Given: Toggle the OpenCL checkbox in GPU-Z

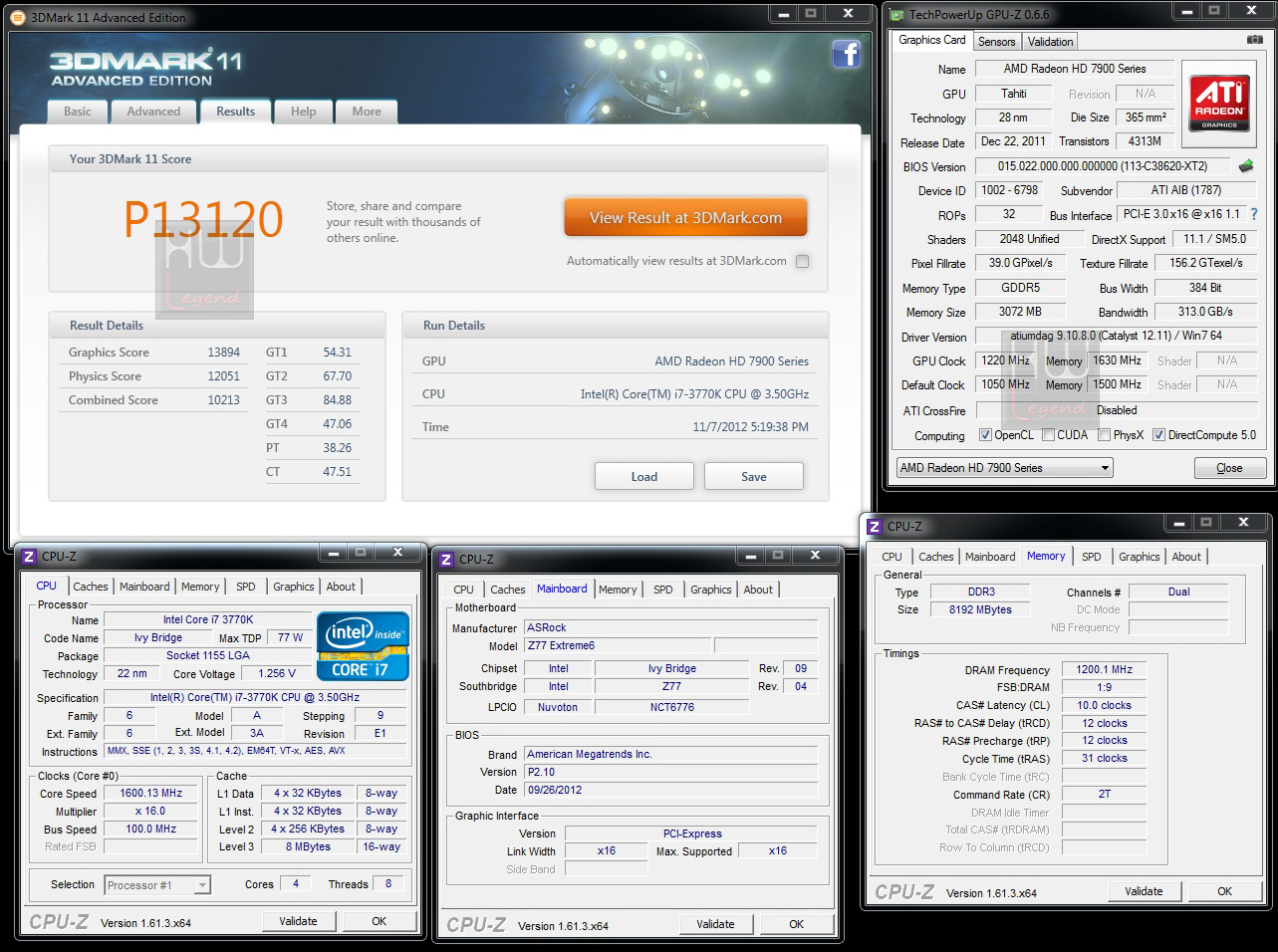Looking at the screenshot, I should 985,435.
